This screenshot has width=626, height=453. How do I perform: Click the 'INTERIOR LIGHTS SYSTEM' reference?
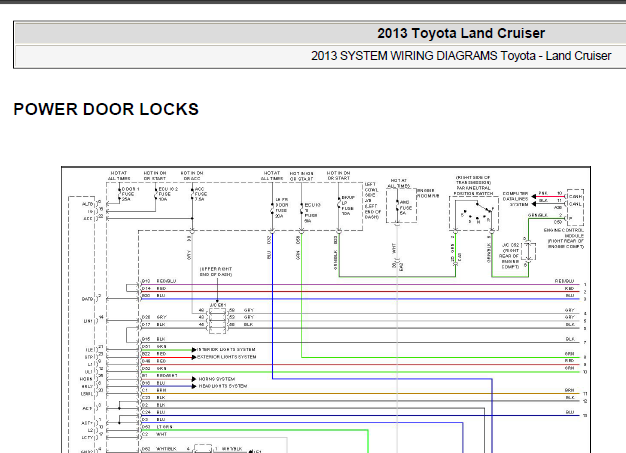click(x=226, y=350)
